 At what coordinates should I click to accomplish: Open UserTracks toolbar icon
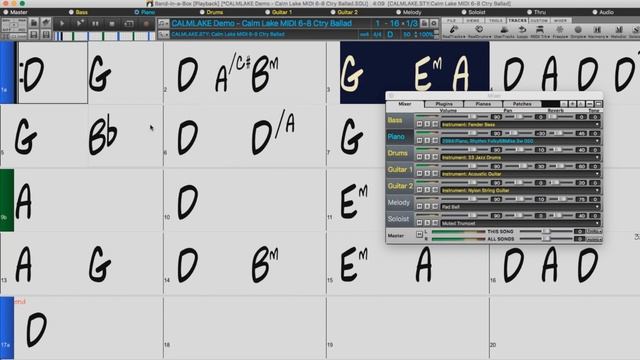(504, 31)
